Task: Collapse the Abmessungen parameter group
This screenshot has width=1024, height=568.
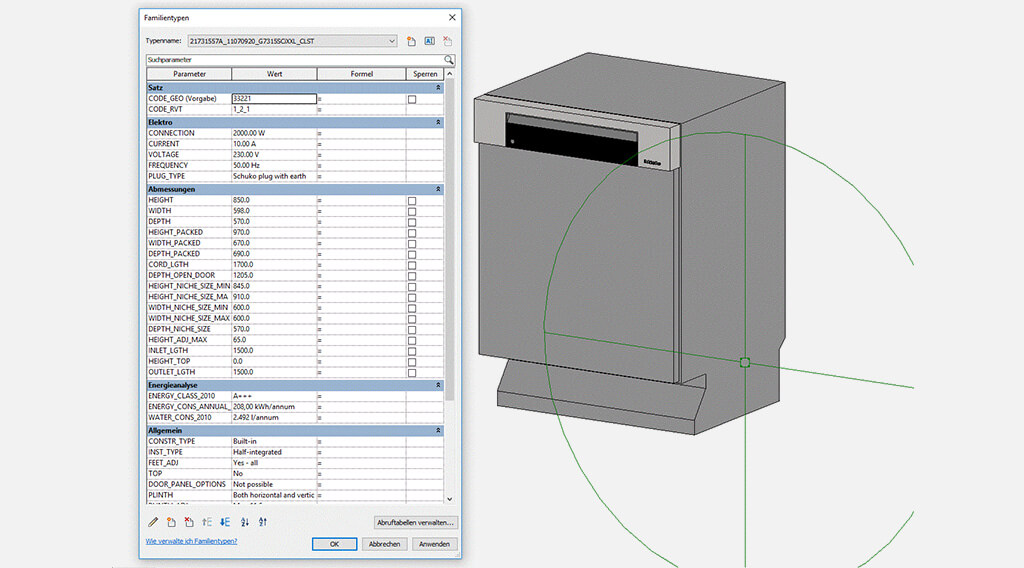Action: point(438,189)
